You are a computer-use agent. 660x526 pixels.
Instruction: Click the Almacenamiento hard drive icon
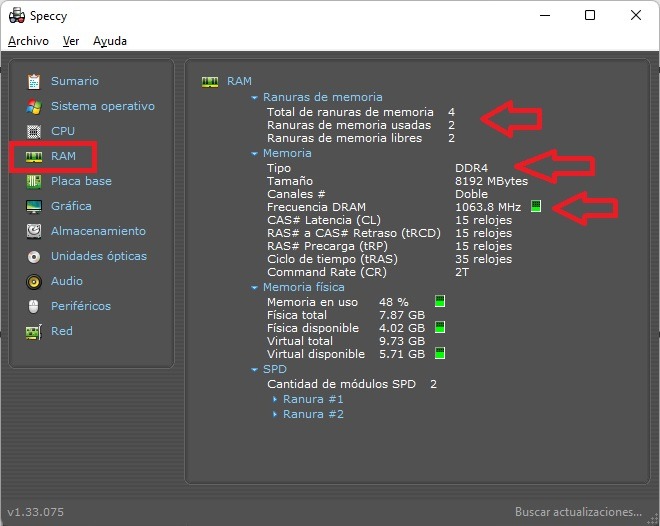point(34,231)
